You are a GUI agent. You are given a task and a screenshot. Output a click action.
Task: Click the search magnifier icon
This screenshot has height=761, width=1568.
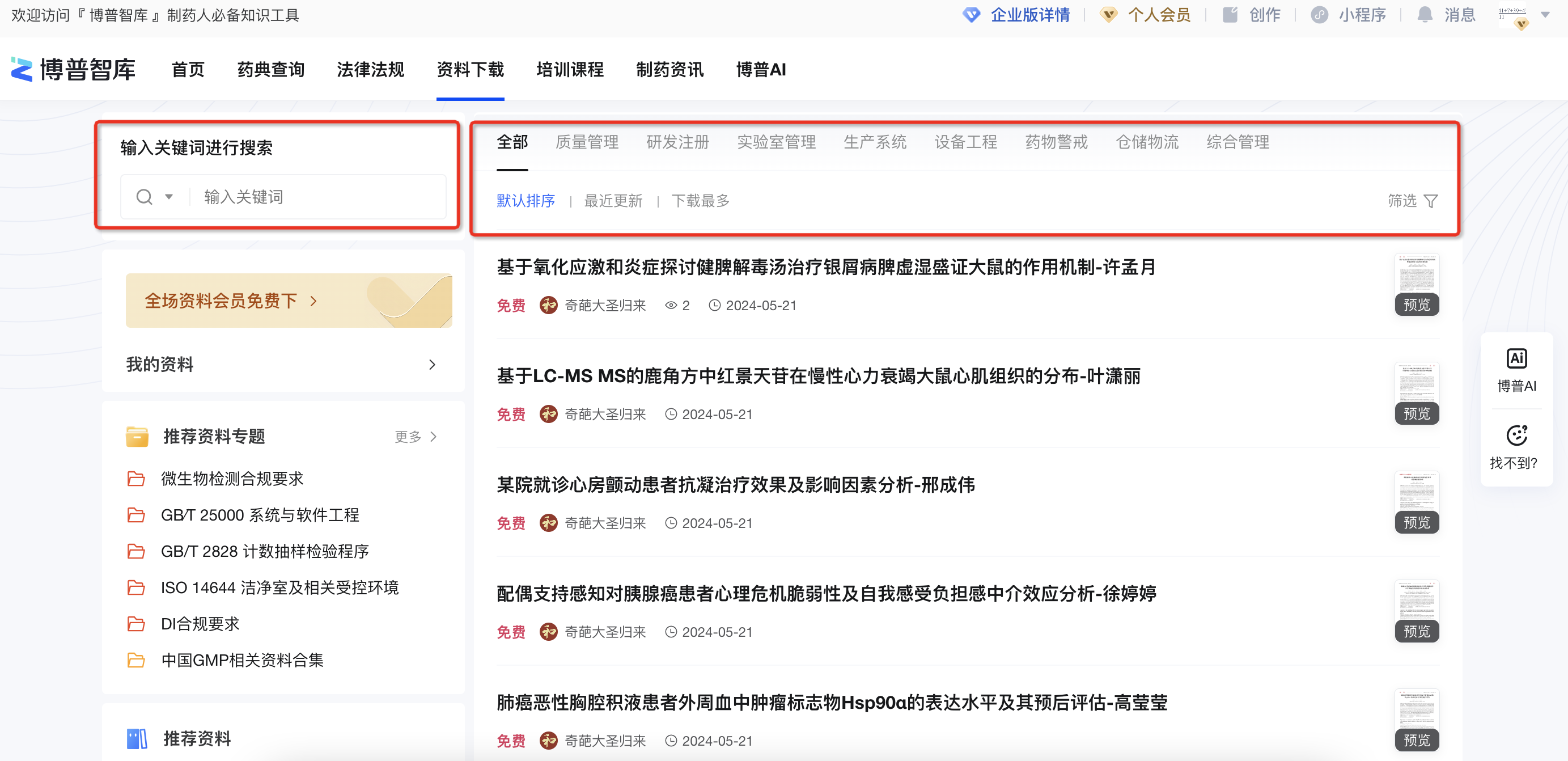click(x=144, y=197)
